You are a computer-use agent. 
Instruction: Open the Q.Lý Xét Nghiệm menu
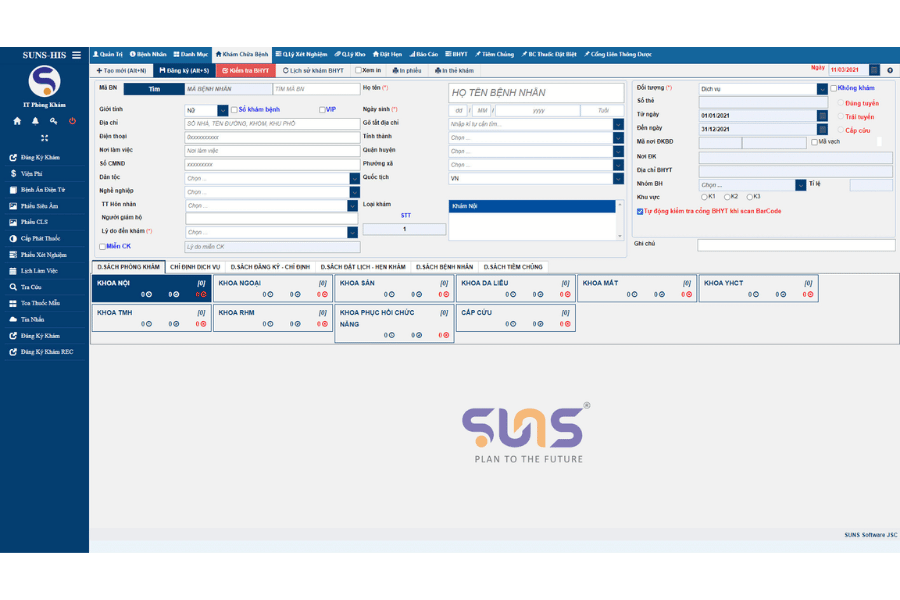[301, 55]
